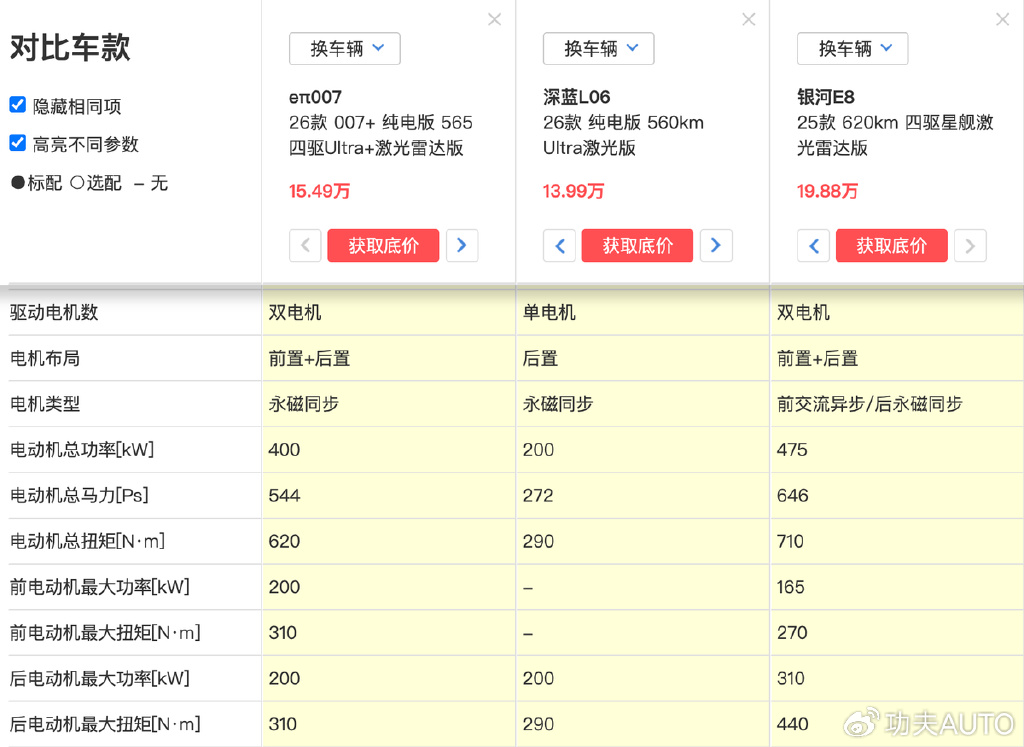Click the left arrow under 深蓝L06 price
The image size is (1024, 747).
(559, 245)
